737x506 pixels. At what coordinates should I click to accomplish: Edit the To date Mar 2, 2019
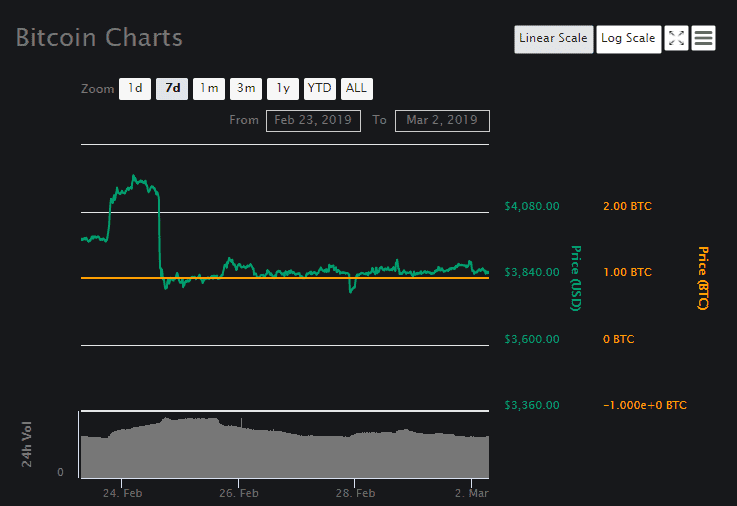coord(442,121)
